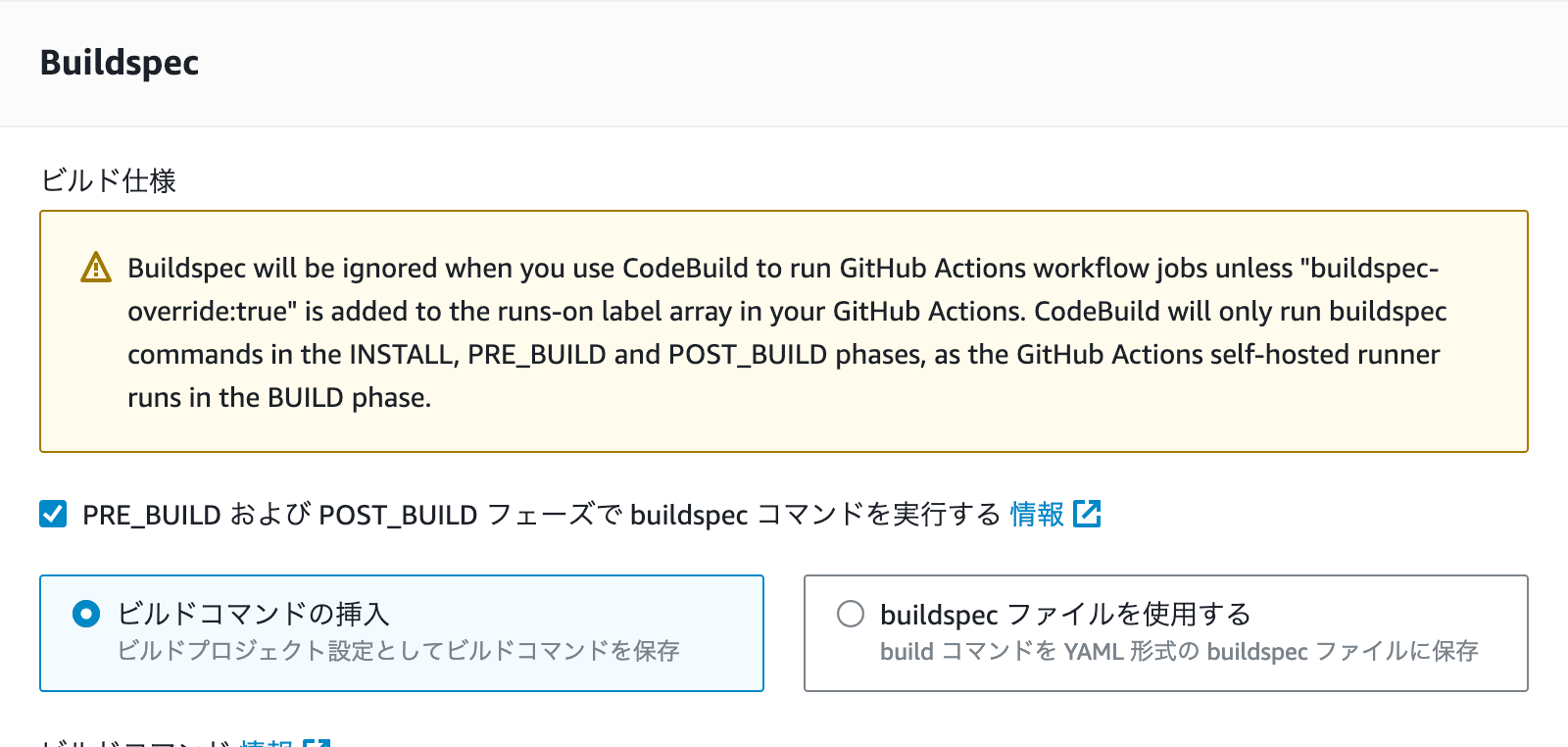Click the Buildspec section heading
Image resolution: width=1568 pixels, height=747 pixels.
pyautogui.click(x=119, y=63)
